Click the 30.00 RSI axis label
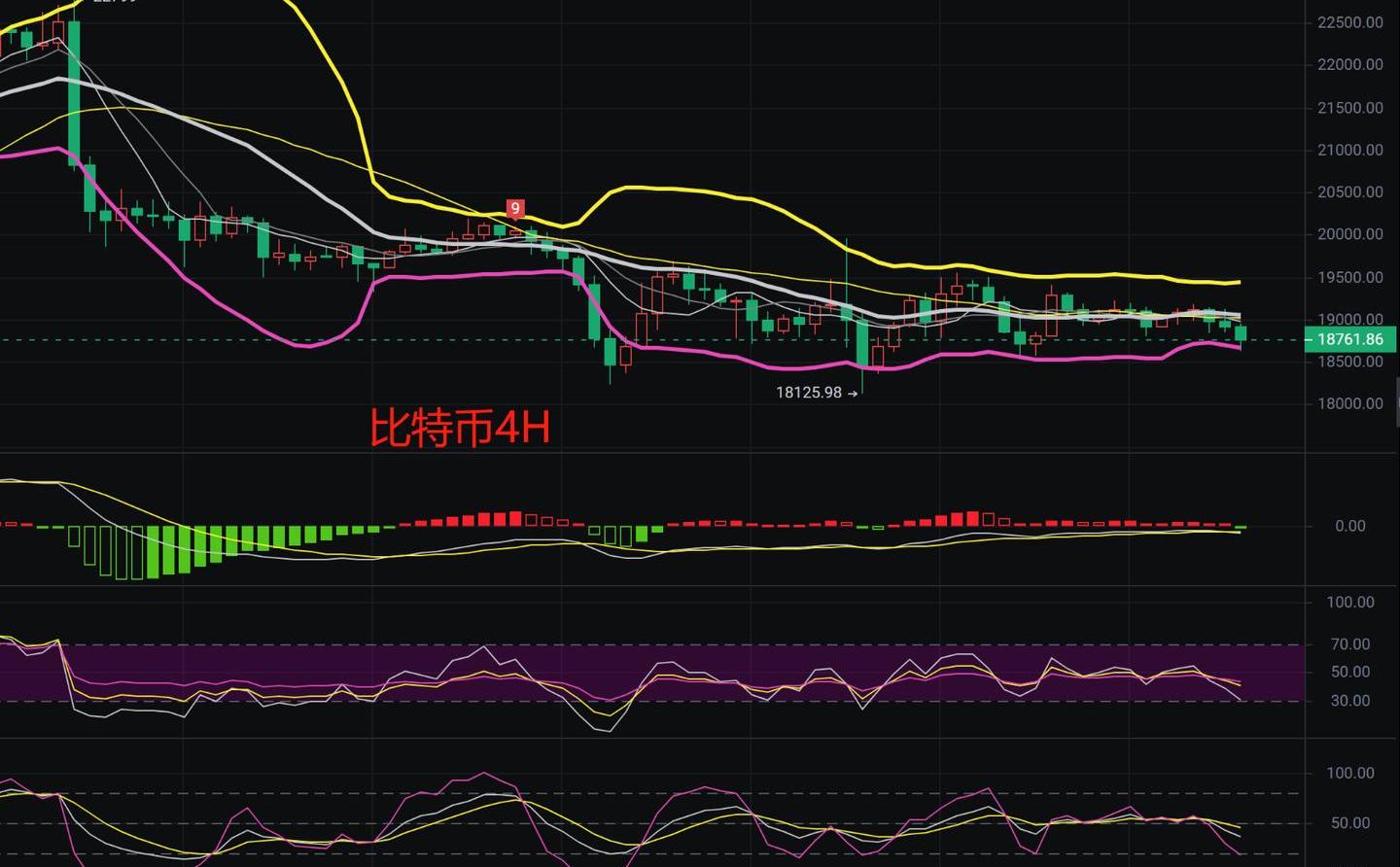This screenshot has width=1400, height=867. coord(1350,700)
